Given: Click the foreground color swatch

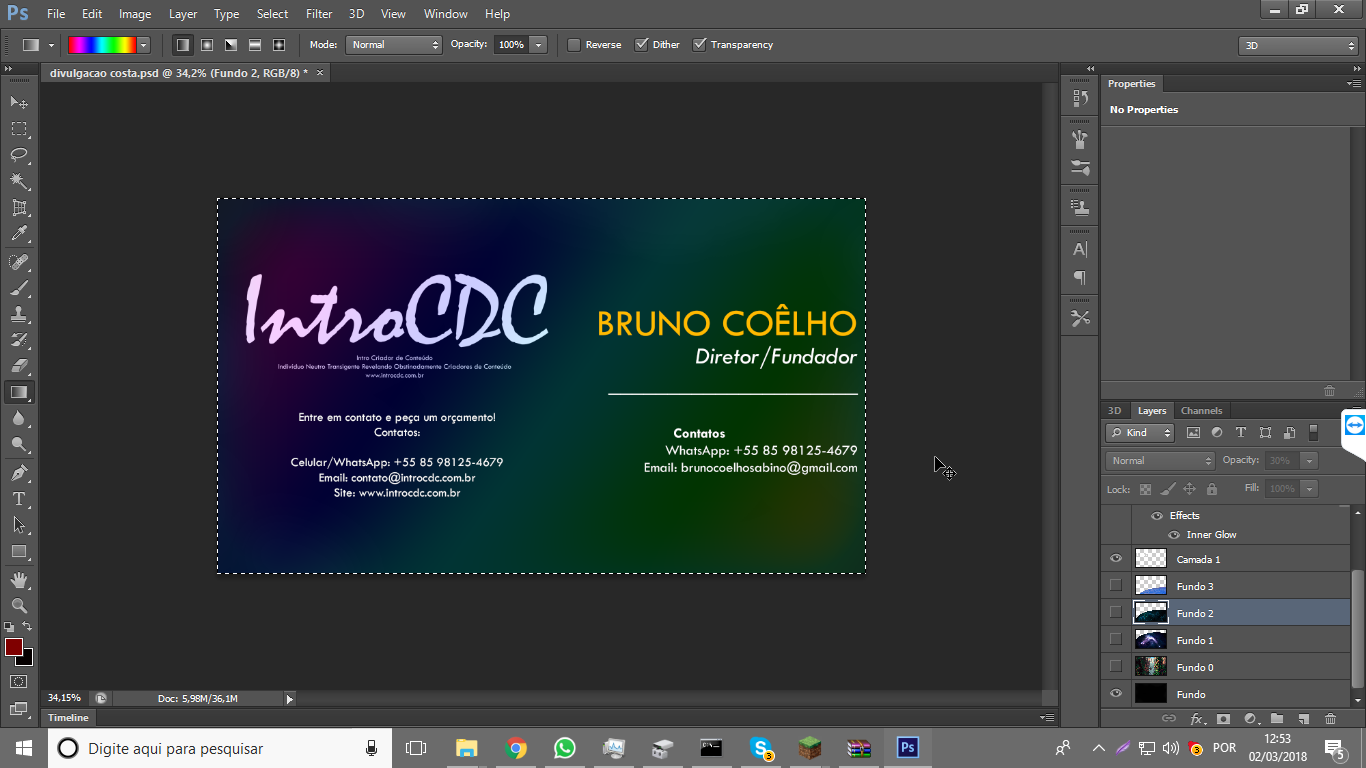Looking at the screenshot, I should pos(13,647).
